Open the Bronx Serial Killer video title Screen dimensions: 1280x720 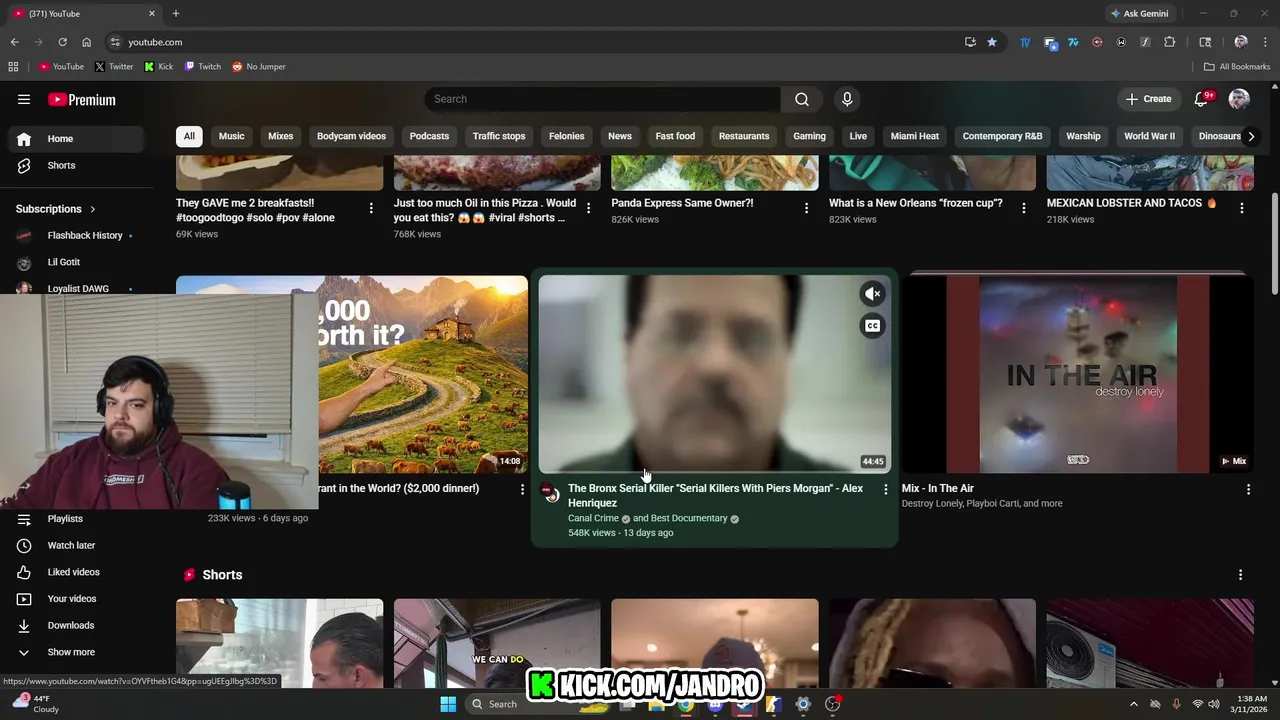pos(715,496)
